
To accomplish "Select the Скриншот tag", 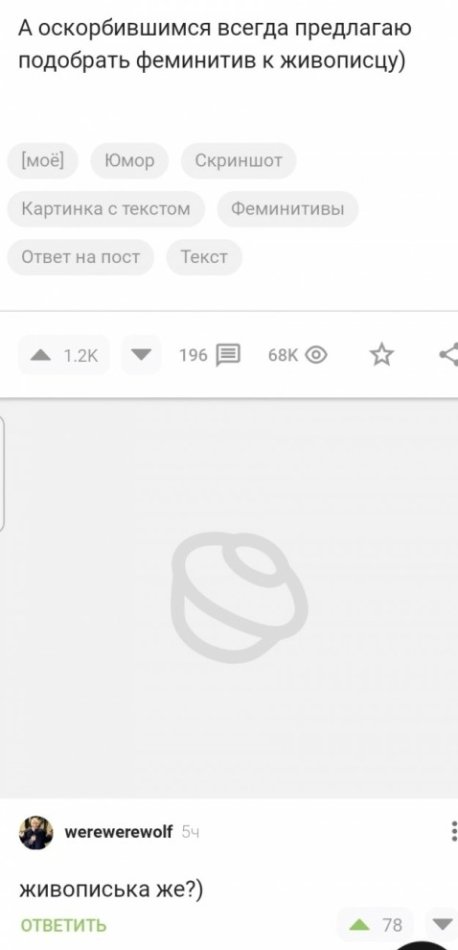I will pyautogui.click(x=239, y=161).
